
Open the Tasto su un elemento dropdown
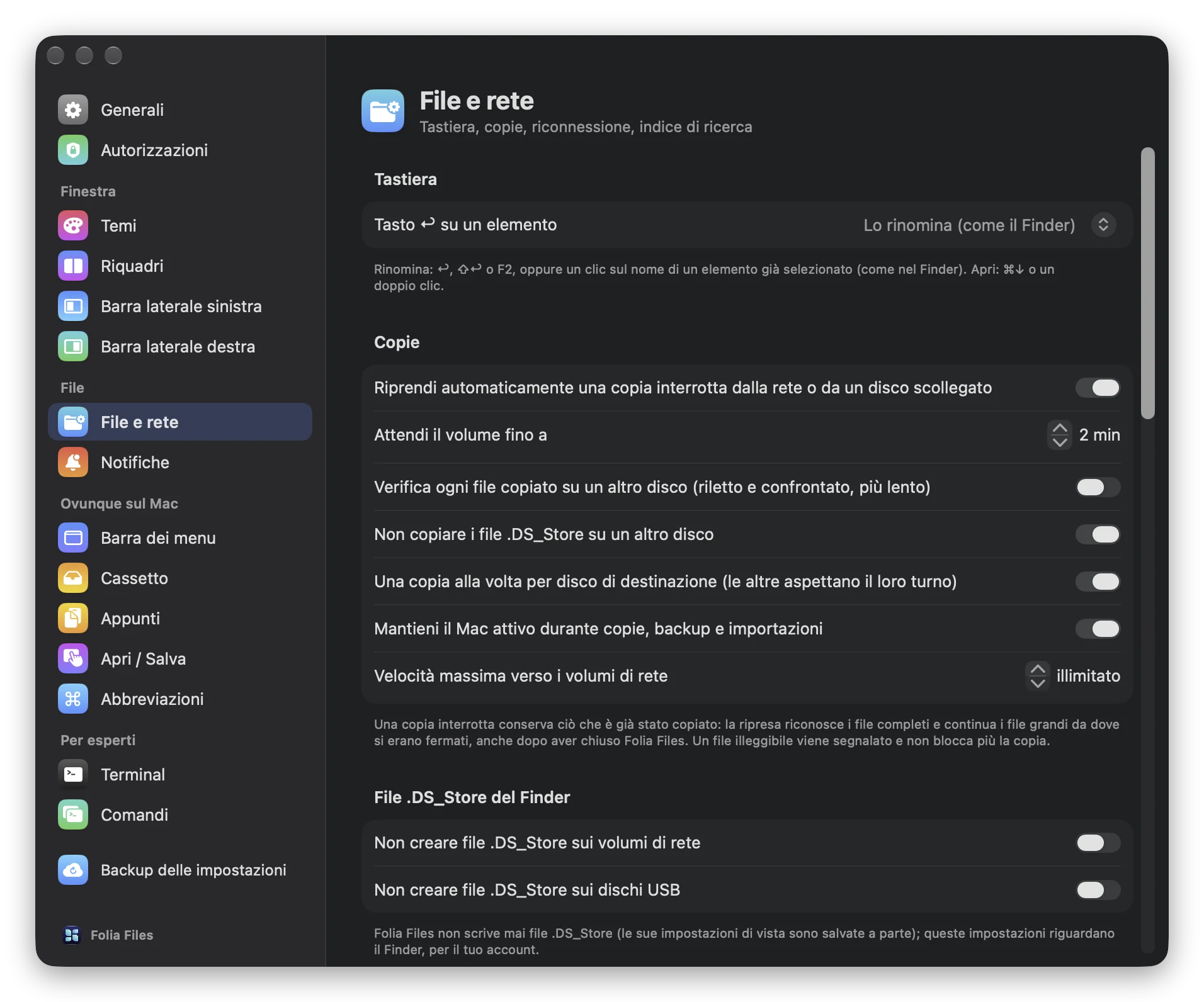click(x=1103, y=225)
